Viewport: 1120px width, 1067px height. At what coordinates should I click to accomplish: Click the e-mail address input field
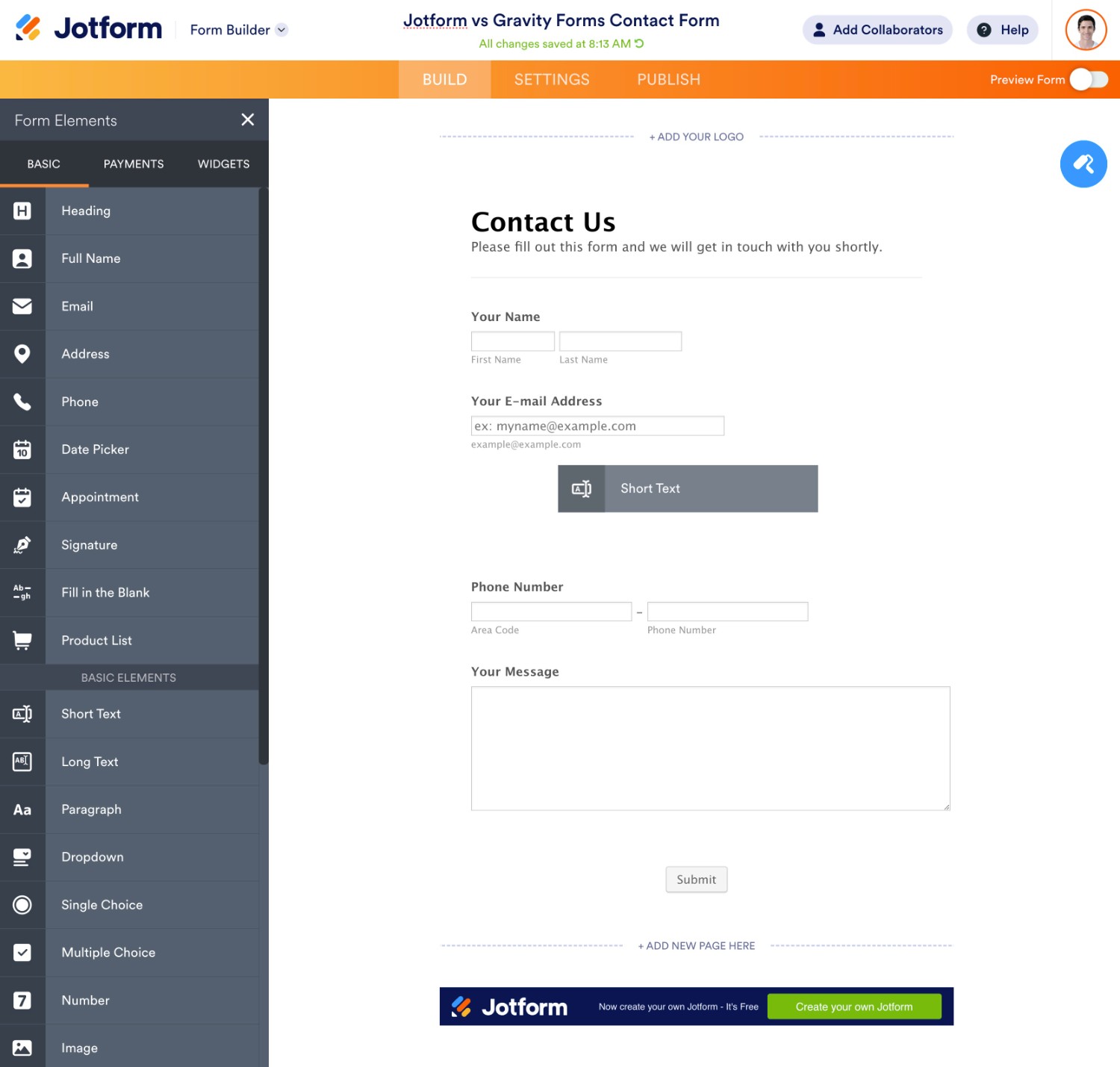pos(597,426)
